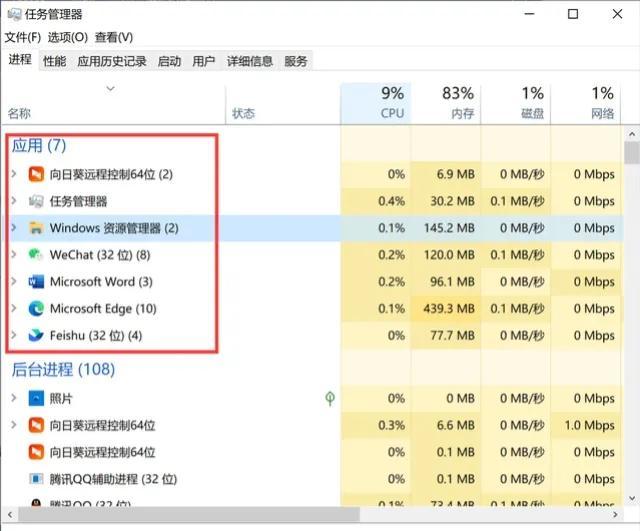The image size is (640, 531).
Task: Click the Microsoft Word icon
Action: click(x=37, y=282)
